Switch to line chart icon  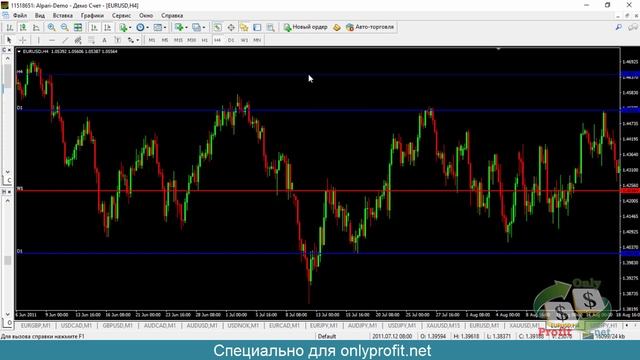(36, 27)
